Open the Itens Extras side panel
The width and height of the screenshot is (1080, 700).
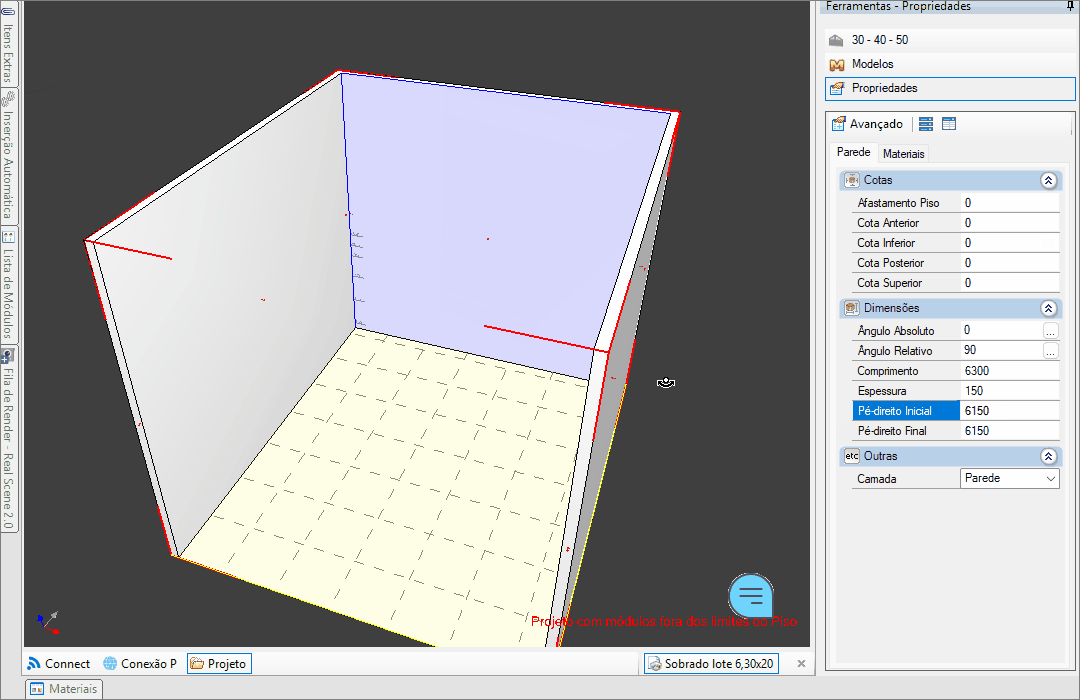coord(8,43)
